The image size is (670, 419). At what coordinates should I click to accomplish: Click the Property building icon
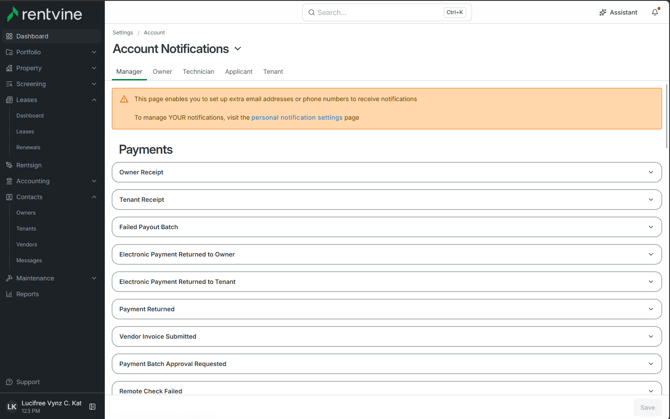9,68
